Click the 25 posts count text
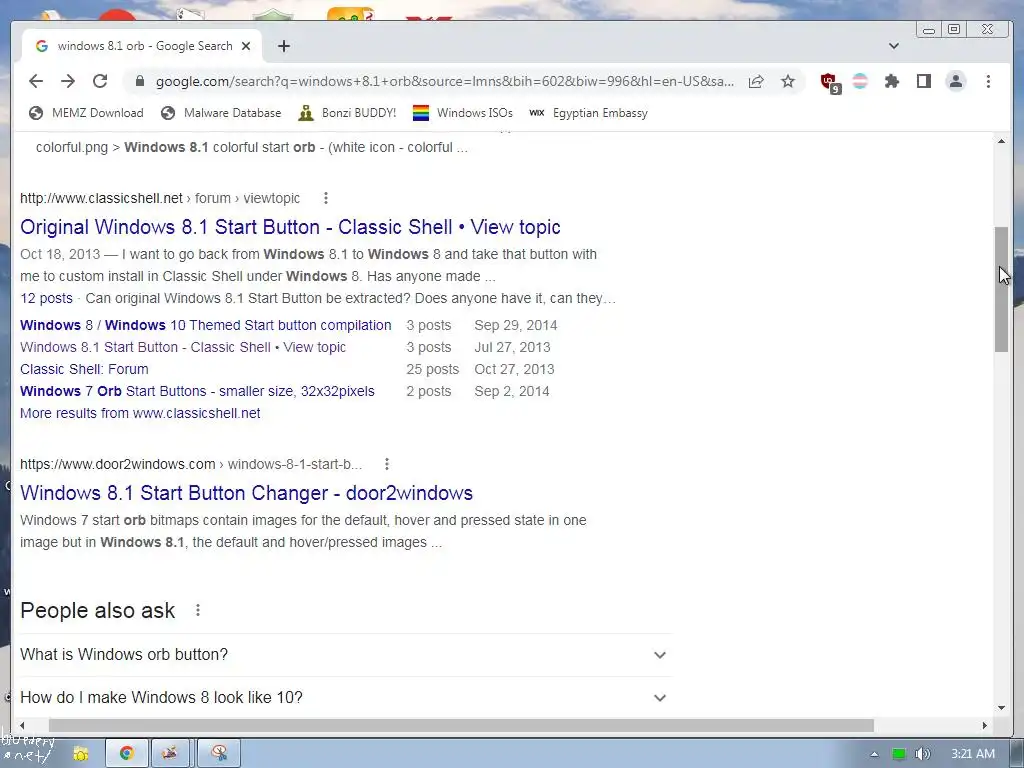Screen dimensions: 1024x768 point(432,369)
